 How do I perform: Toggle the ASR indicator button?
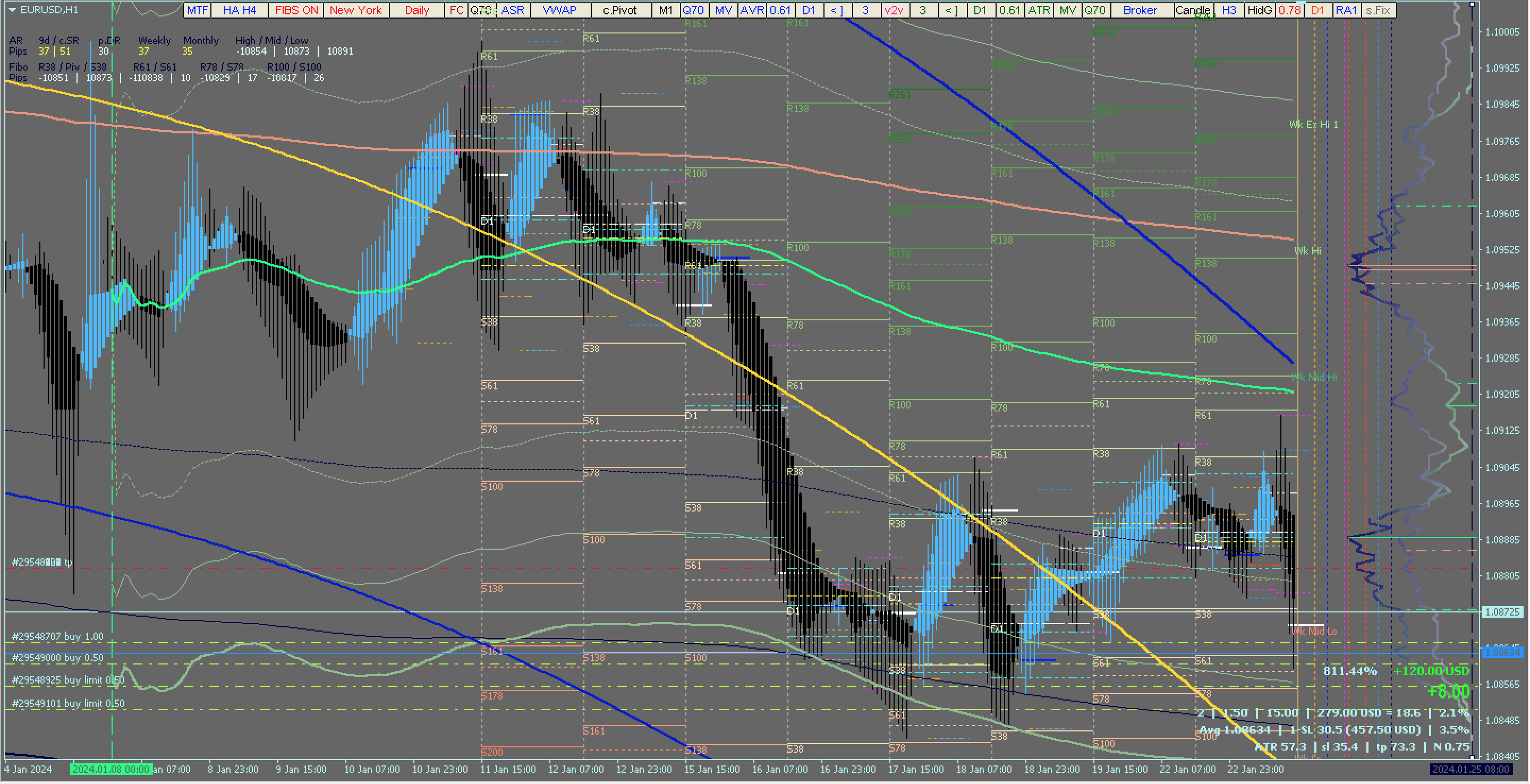pos(512,10)
